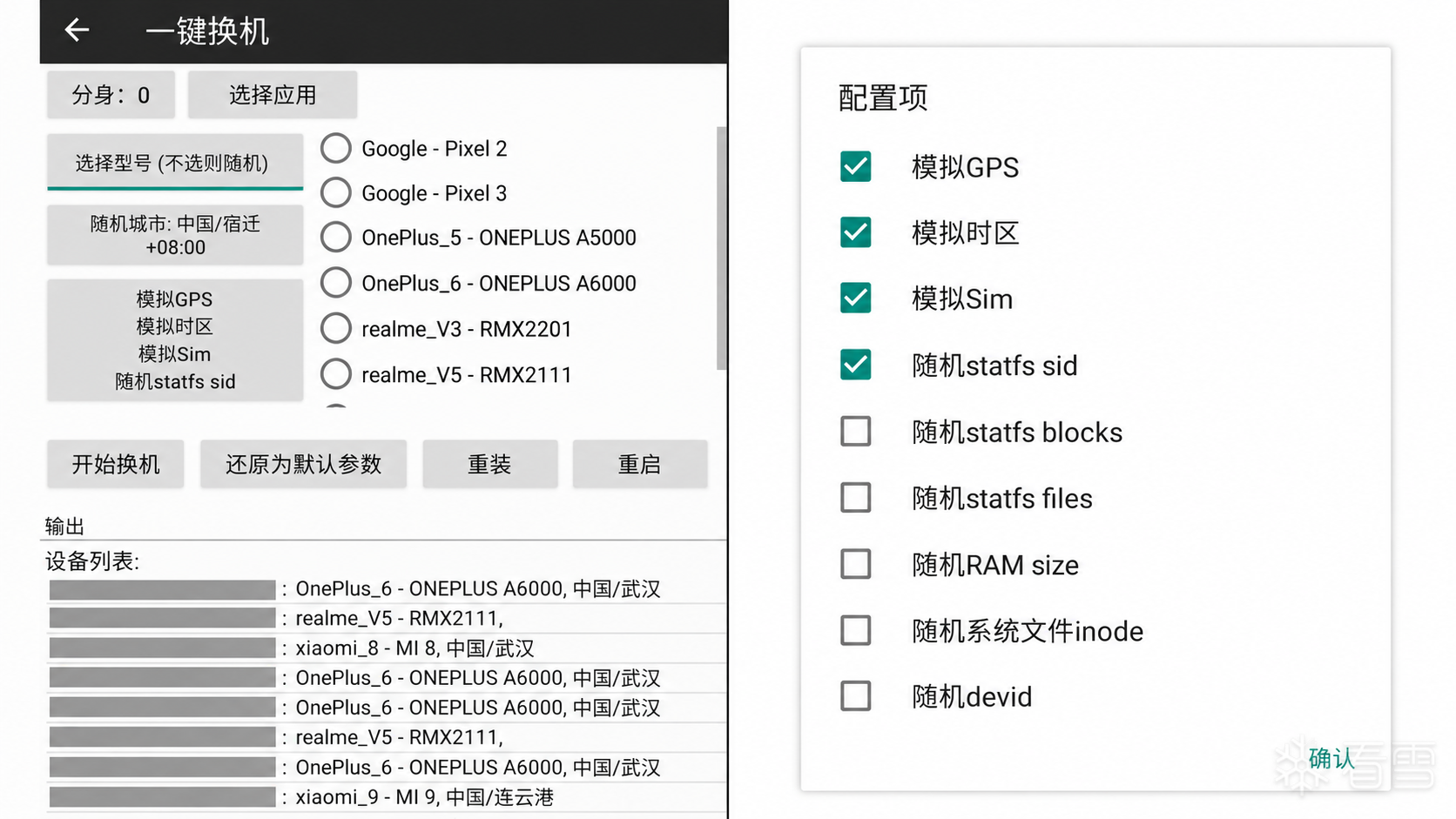This screenshot has height=819, width=1456.
Task: Open the 模拟GPS config options panel
Action: [175, 339]
